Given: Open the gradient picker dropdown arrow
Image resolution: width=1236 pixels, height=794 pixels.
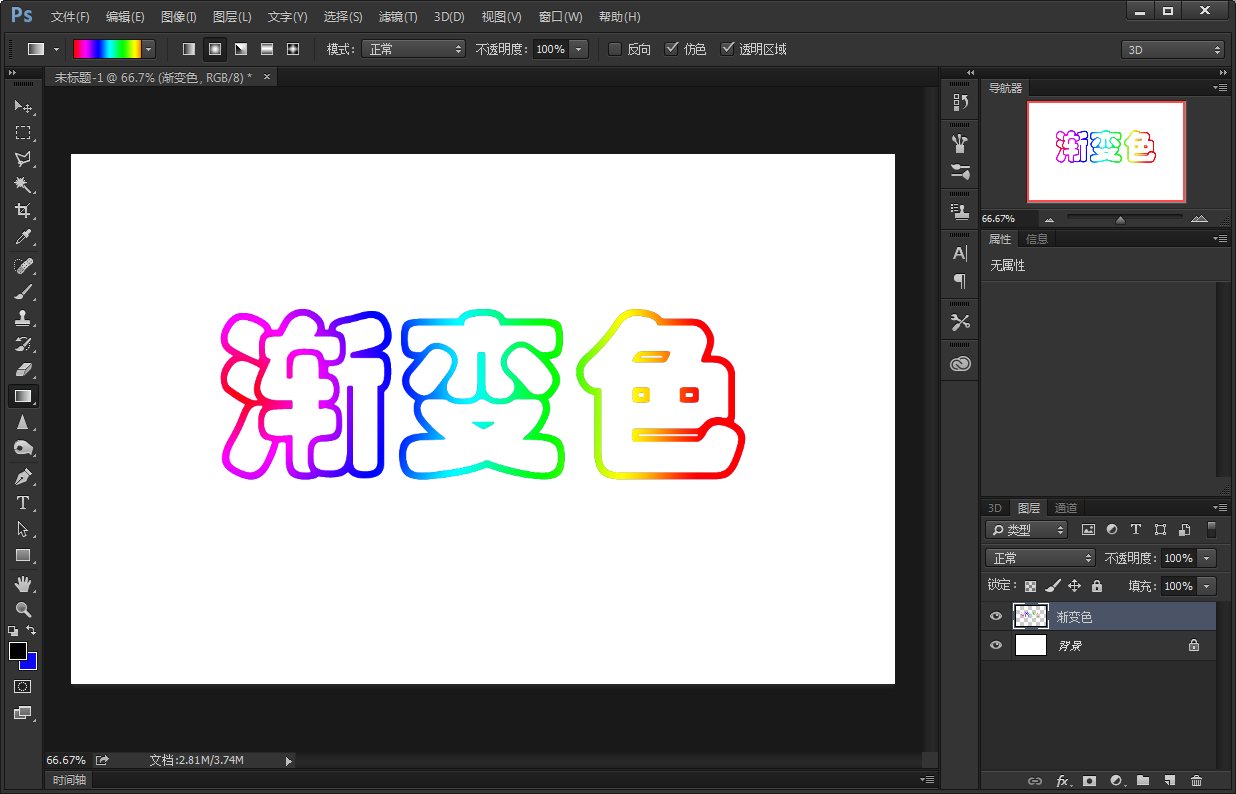Looking at the screenshot, I should [x=149, y=49].
